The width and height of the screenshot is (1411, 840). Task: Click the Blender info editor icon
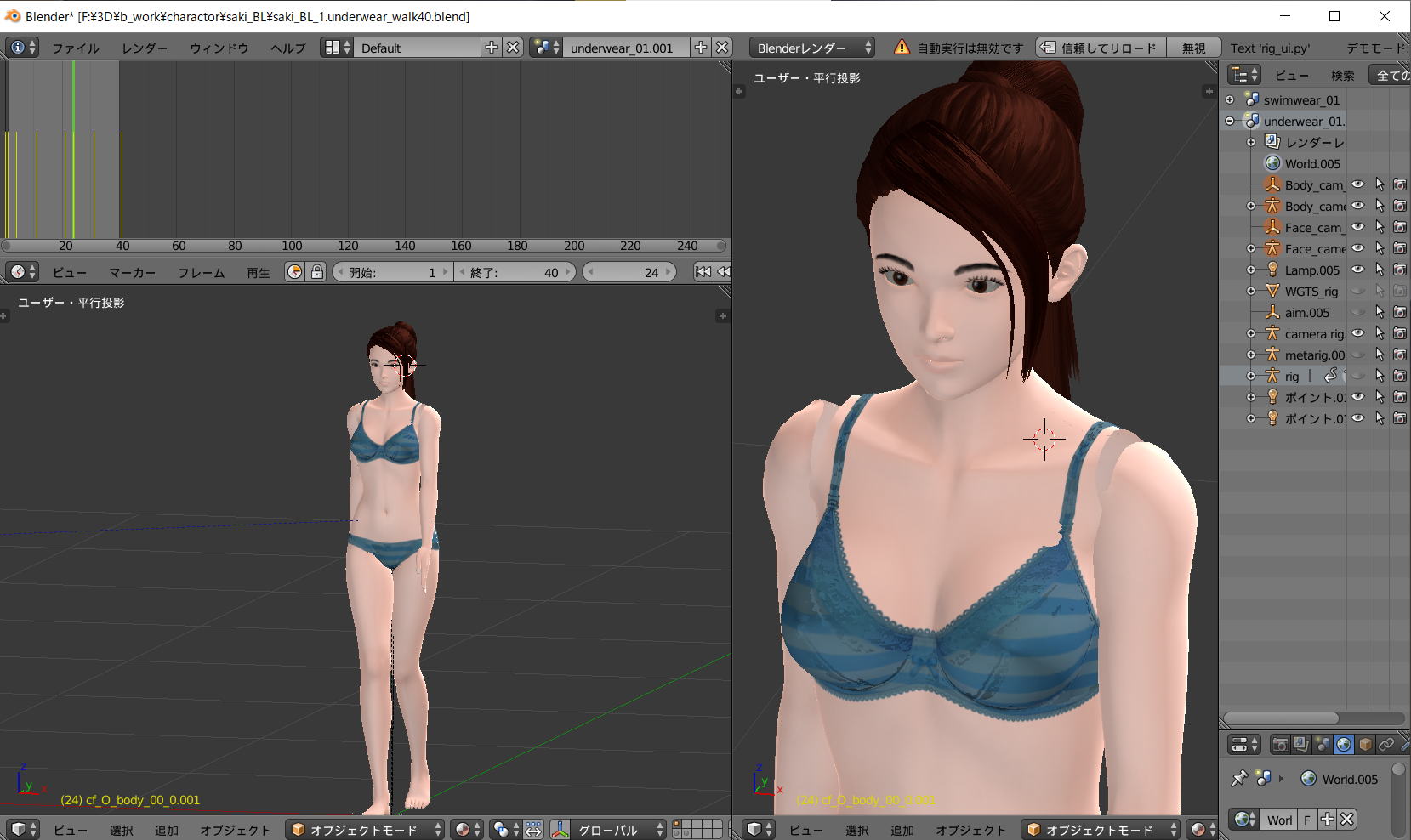(17, 48)
